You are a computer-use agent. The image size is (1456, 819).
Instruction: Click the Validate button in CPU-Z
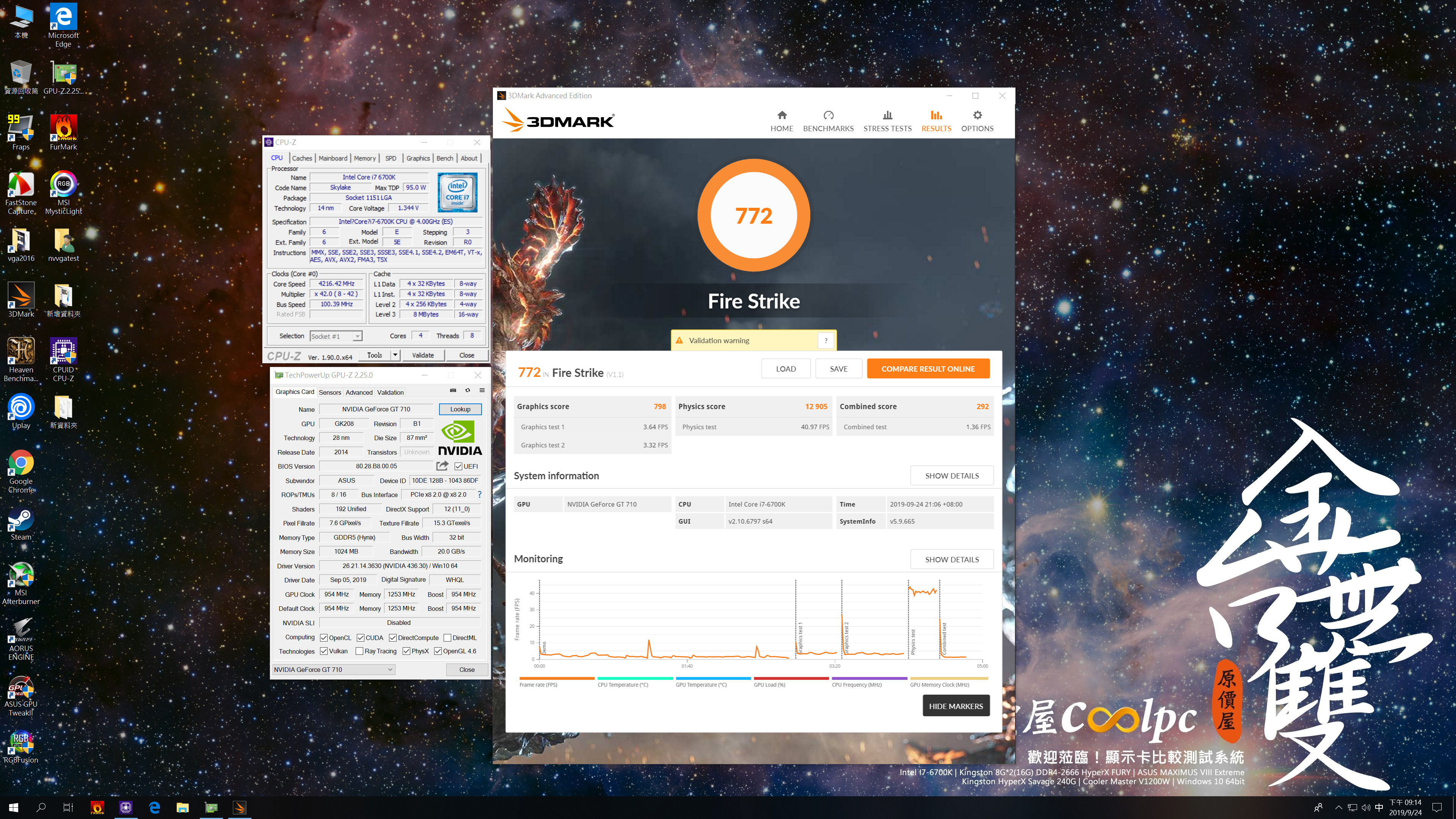point(423,355)
